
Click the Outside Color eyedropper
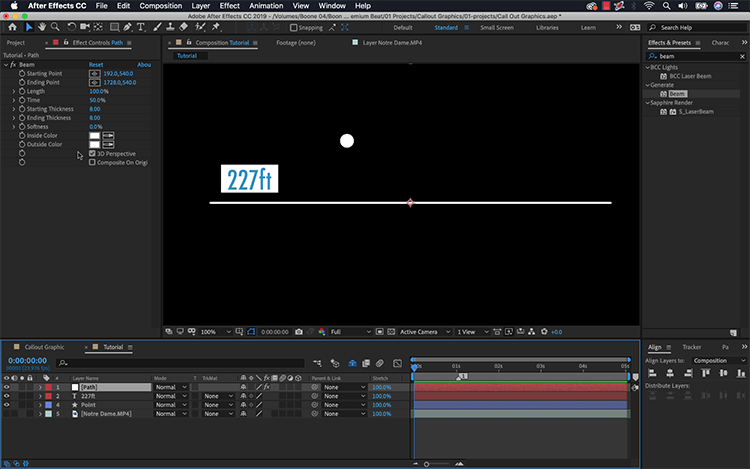109,144
